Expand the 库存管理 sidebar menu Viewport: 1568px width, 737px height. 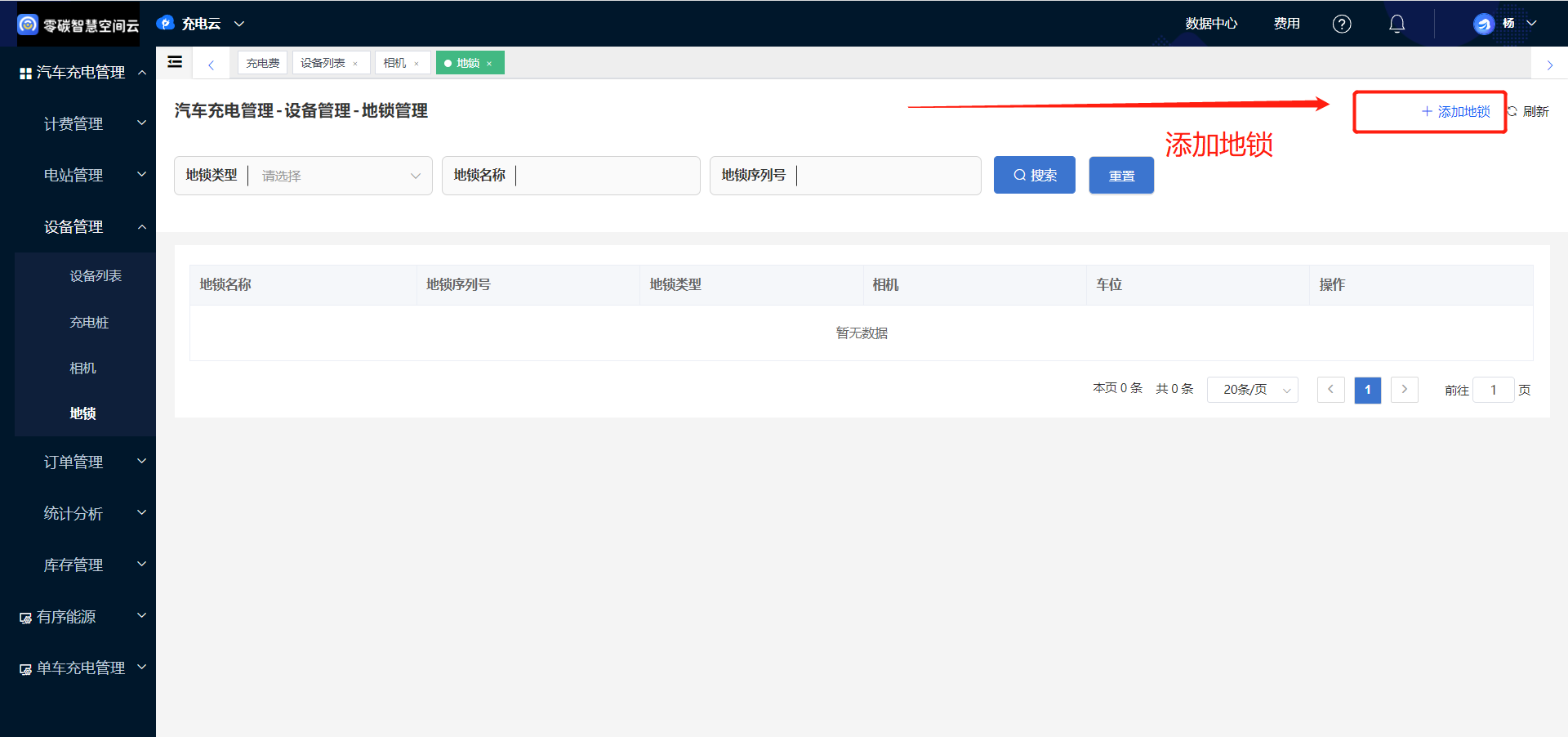(78, 565)
